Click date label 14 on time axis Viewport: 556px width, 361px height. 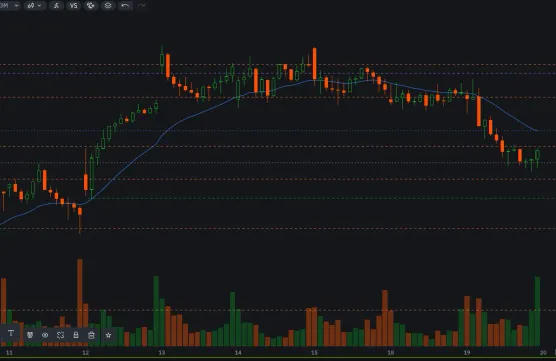[x=238, y=352]
